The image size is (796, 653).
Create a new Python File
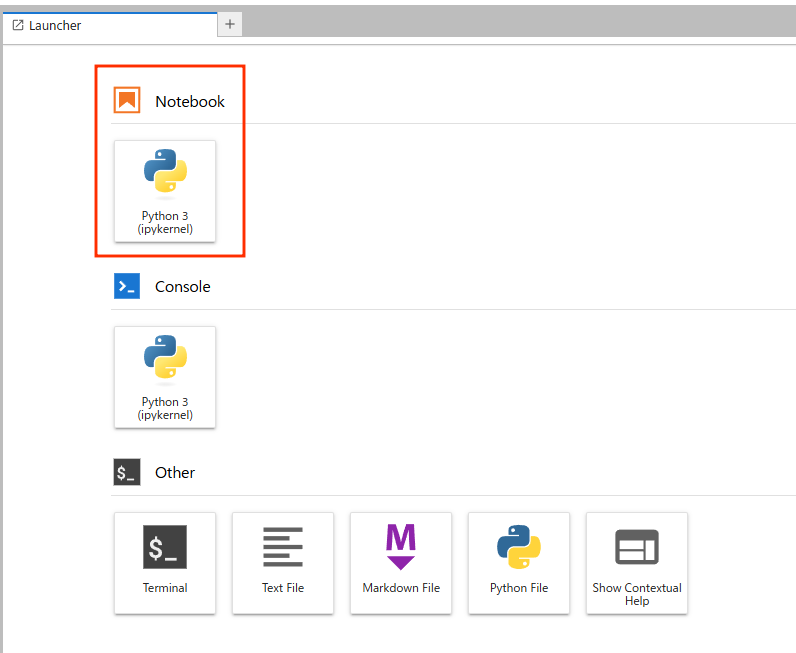[x=519, y=562]
